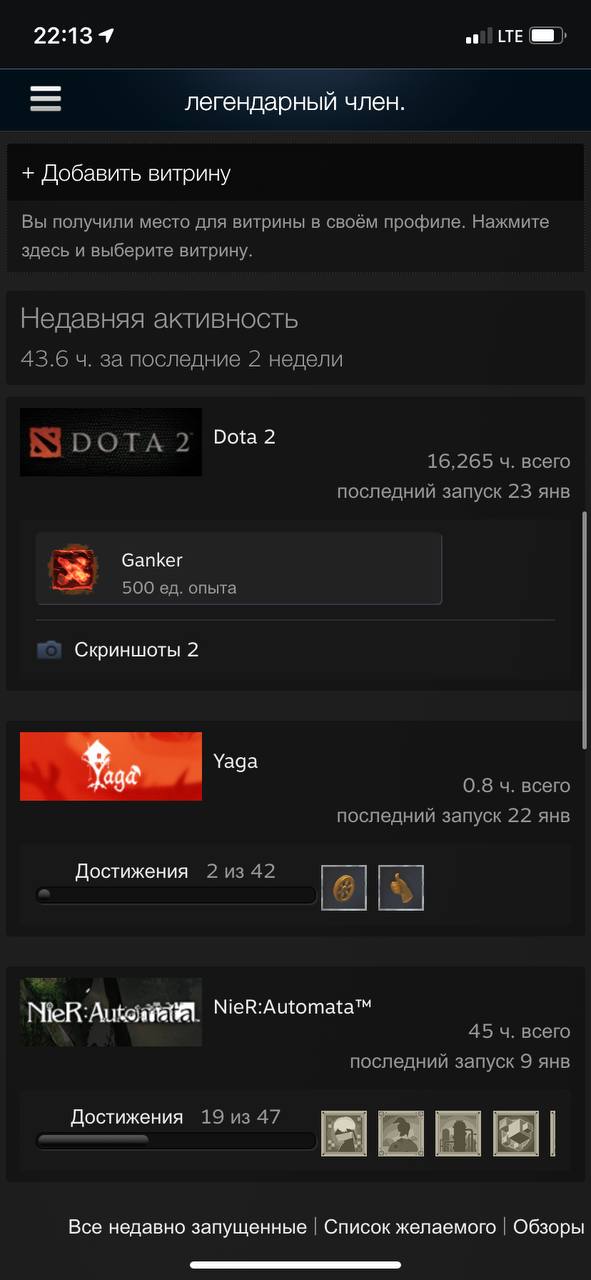Open fourth NieR:Automata achievement icon
591x1280 pixels.
[x=516, y=1133]
